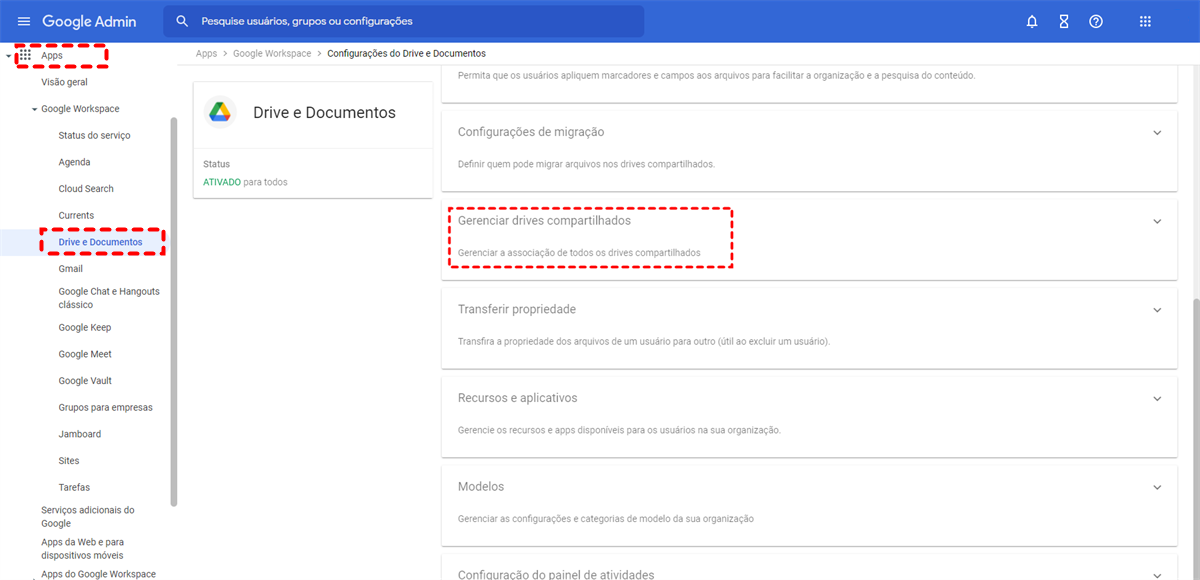The height and width of the screenshot is (580, 1200).
Task: Open Configuração do painel de atividades heading
Action: coord(556,574)
